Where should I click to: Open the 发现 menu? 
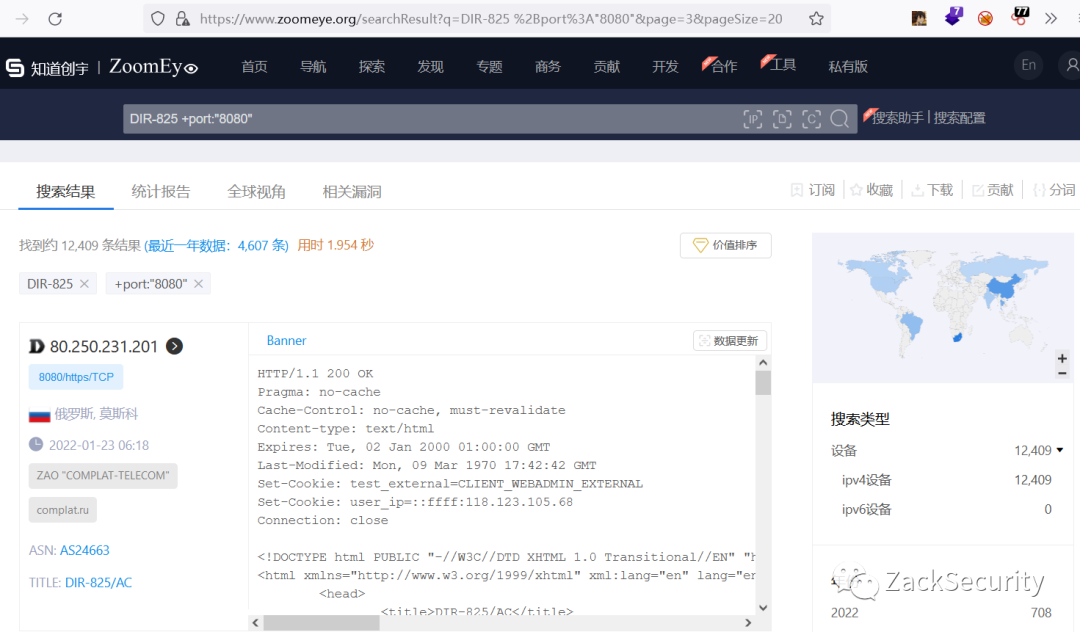click(430, 66)
